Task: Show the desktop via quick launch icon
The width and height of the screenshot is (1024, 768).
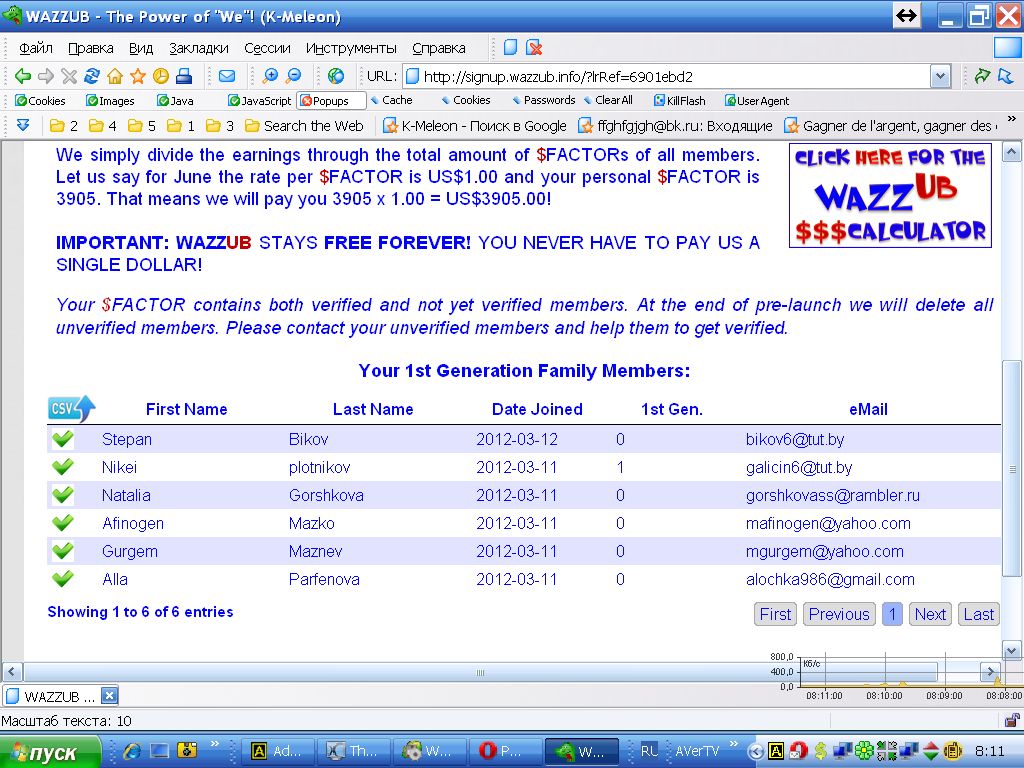Action: (x=160, y=751)
